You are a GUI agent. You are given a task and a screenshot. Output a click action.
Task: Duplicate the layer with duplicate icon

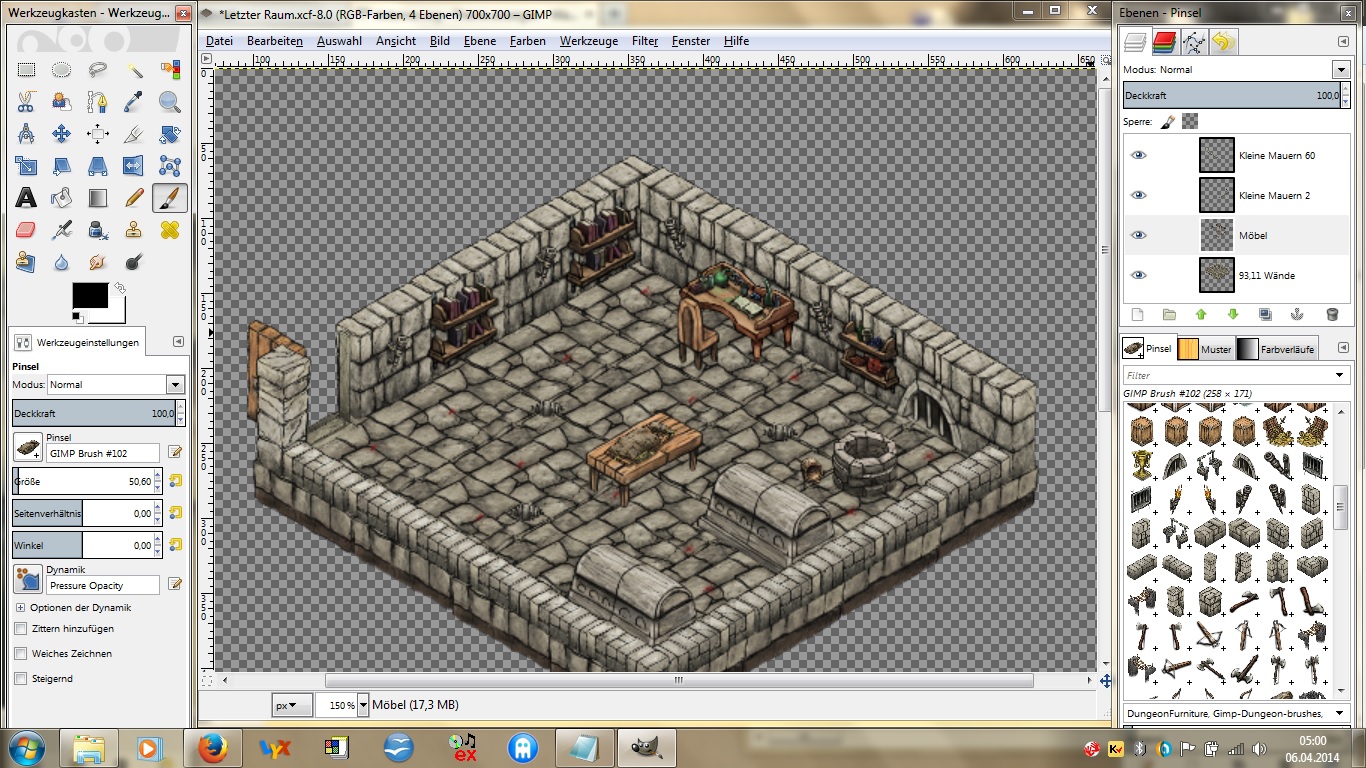pos(1265,314)
